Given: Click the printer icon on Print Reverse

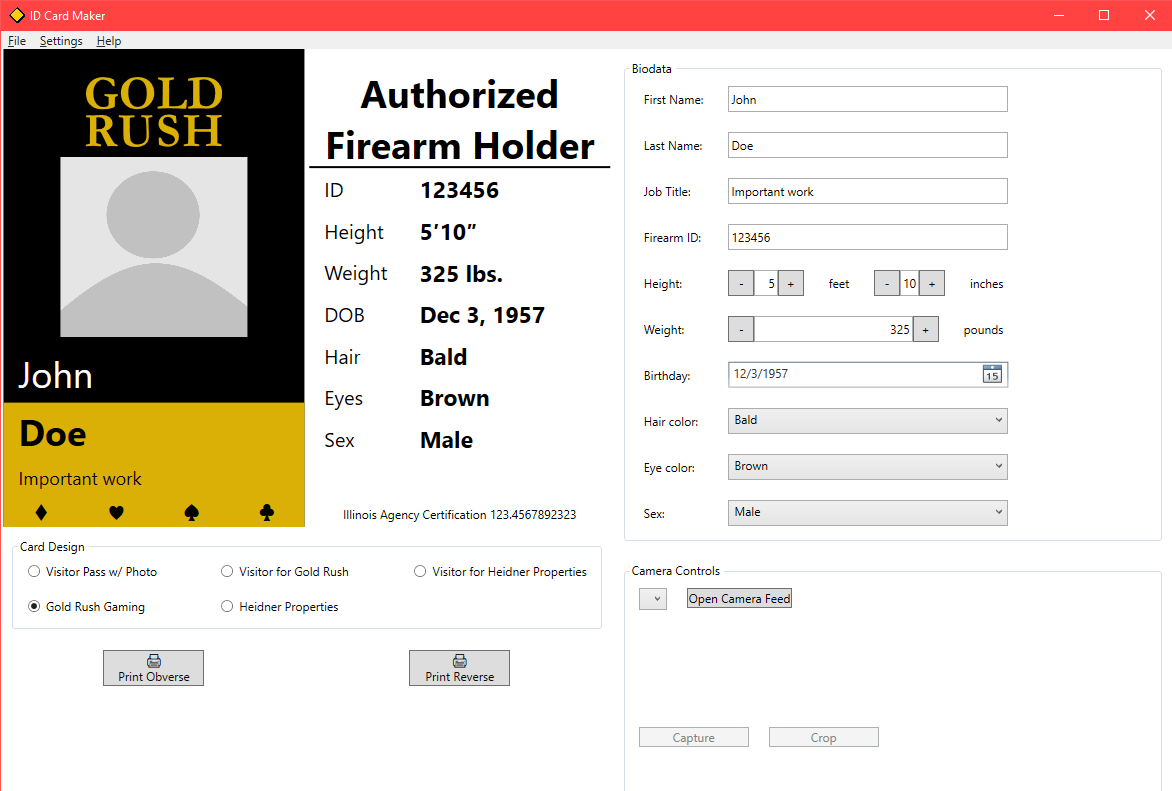Looking at the screenshot, I should (x=459, y=661).
